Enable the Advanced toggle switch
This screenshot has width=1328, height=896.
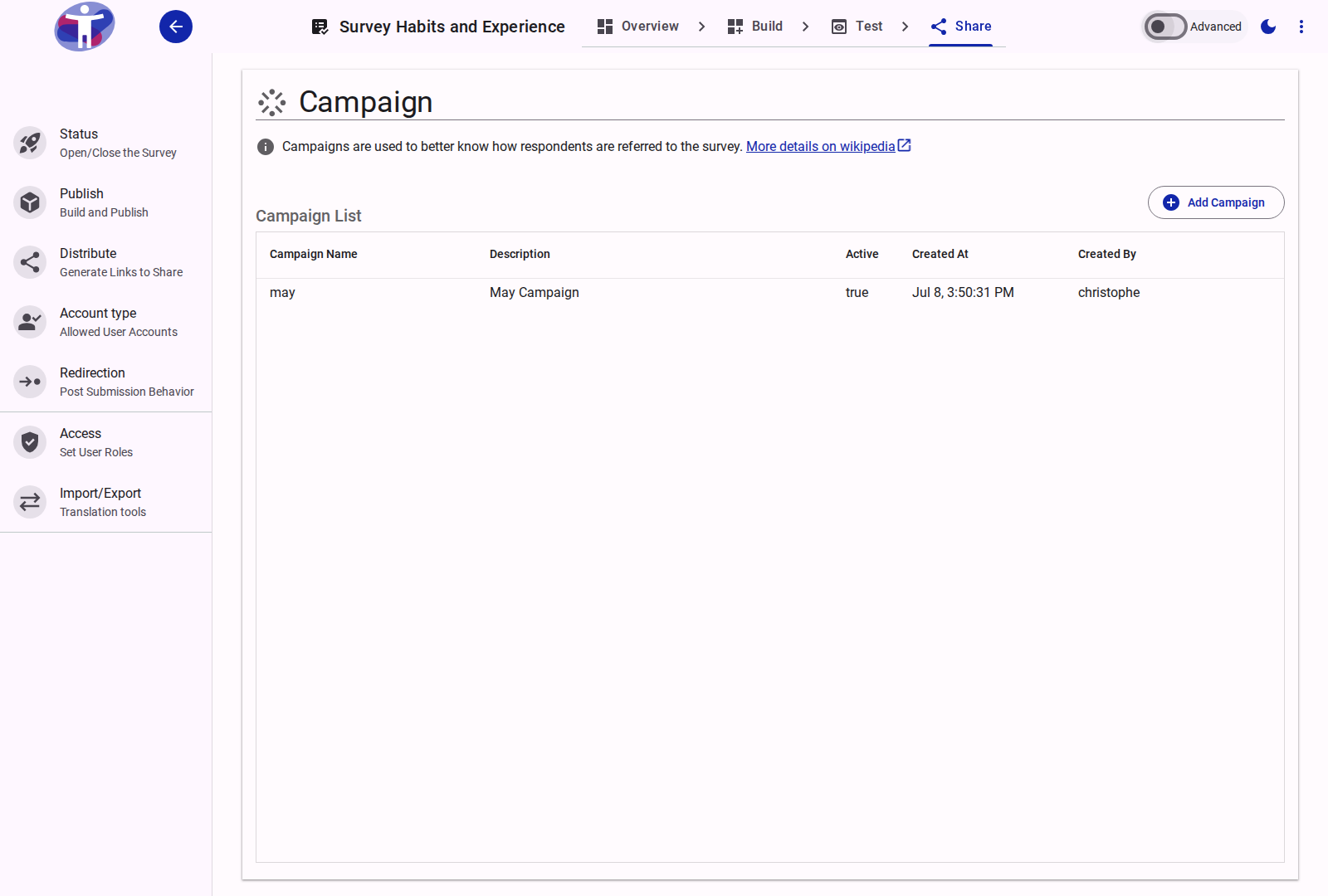[1165, 27]
